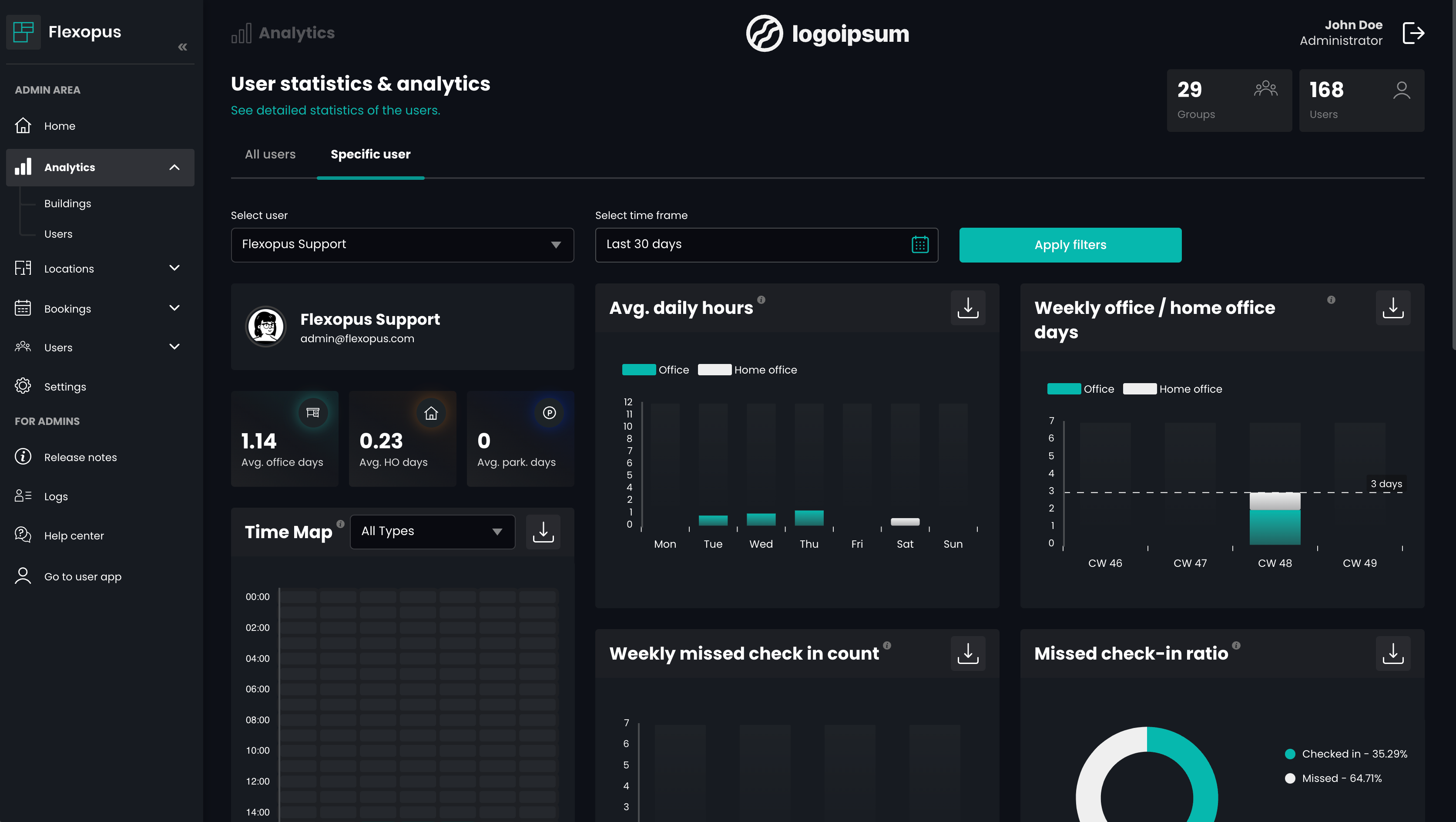1456x822 pixels.
Task: Download the Avg. daily hours chart
Action: (x=968, y=307)
